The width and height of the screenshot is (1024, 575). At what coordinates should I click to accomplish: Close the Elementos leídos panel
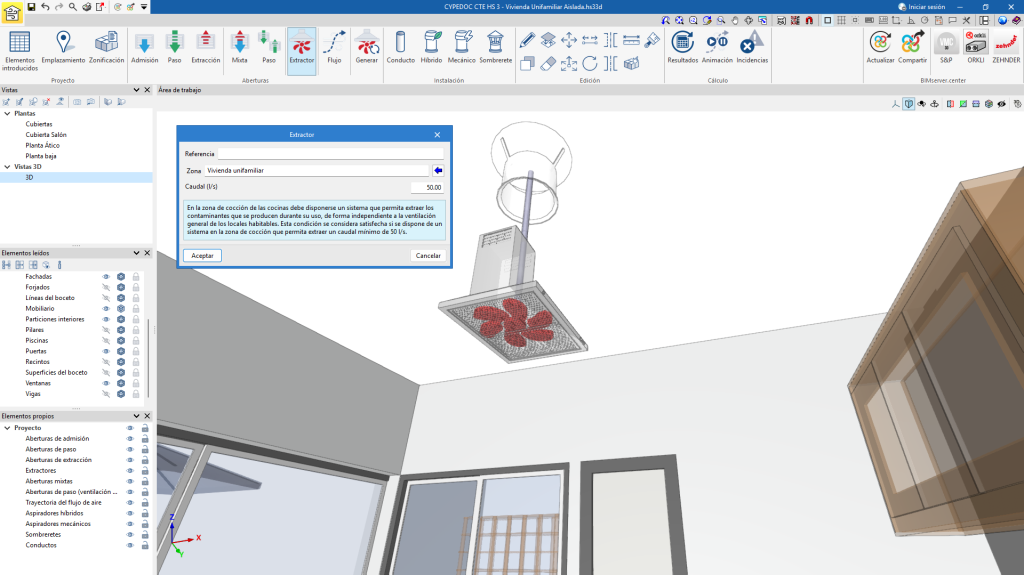[x=147, y=253]
